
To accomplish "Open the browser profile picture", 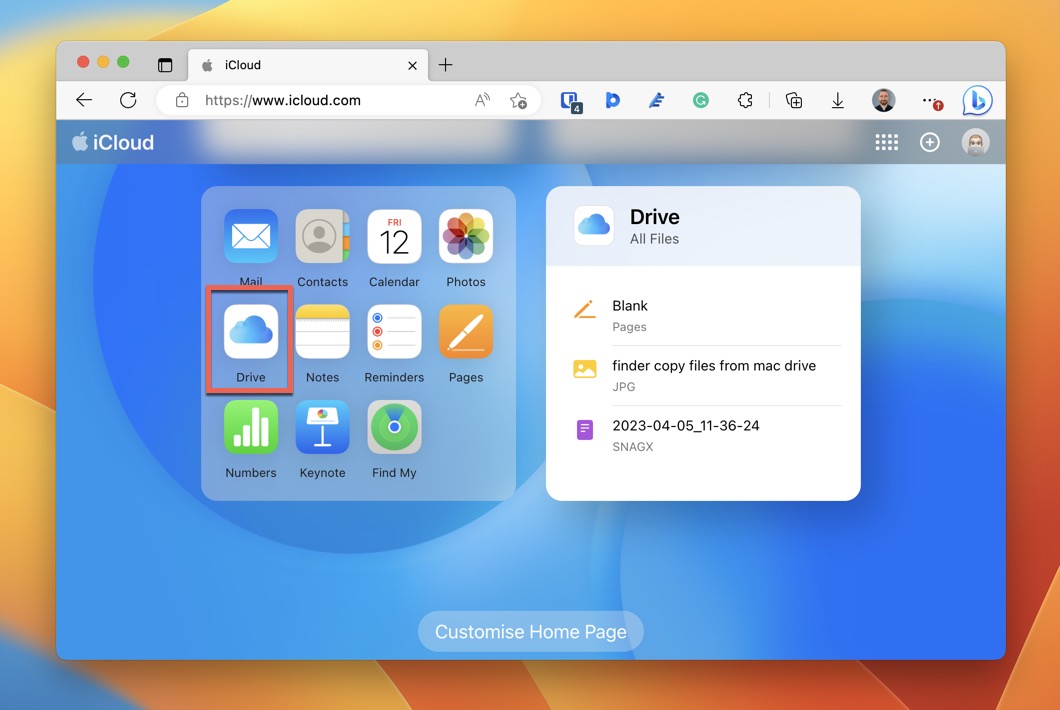I will click(x=883, y=100).
